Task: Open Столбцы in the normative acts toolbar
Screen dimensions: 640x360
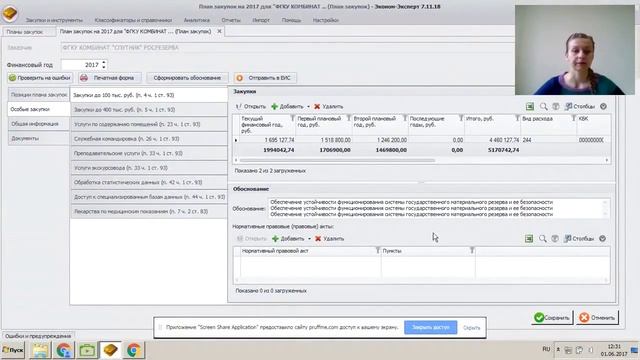Action: 579,239
